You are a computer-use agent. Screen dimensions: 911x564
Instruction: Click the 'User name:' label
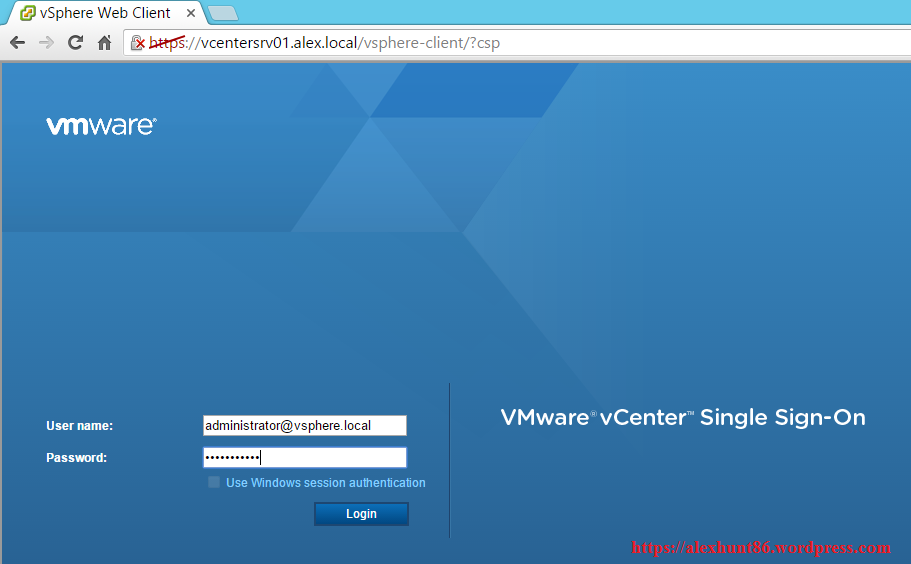[x=80, y=426]
